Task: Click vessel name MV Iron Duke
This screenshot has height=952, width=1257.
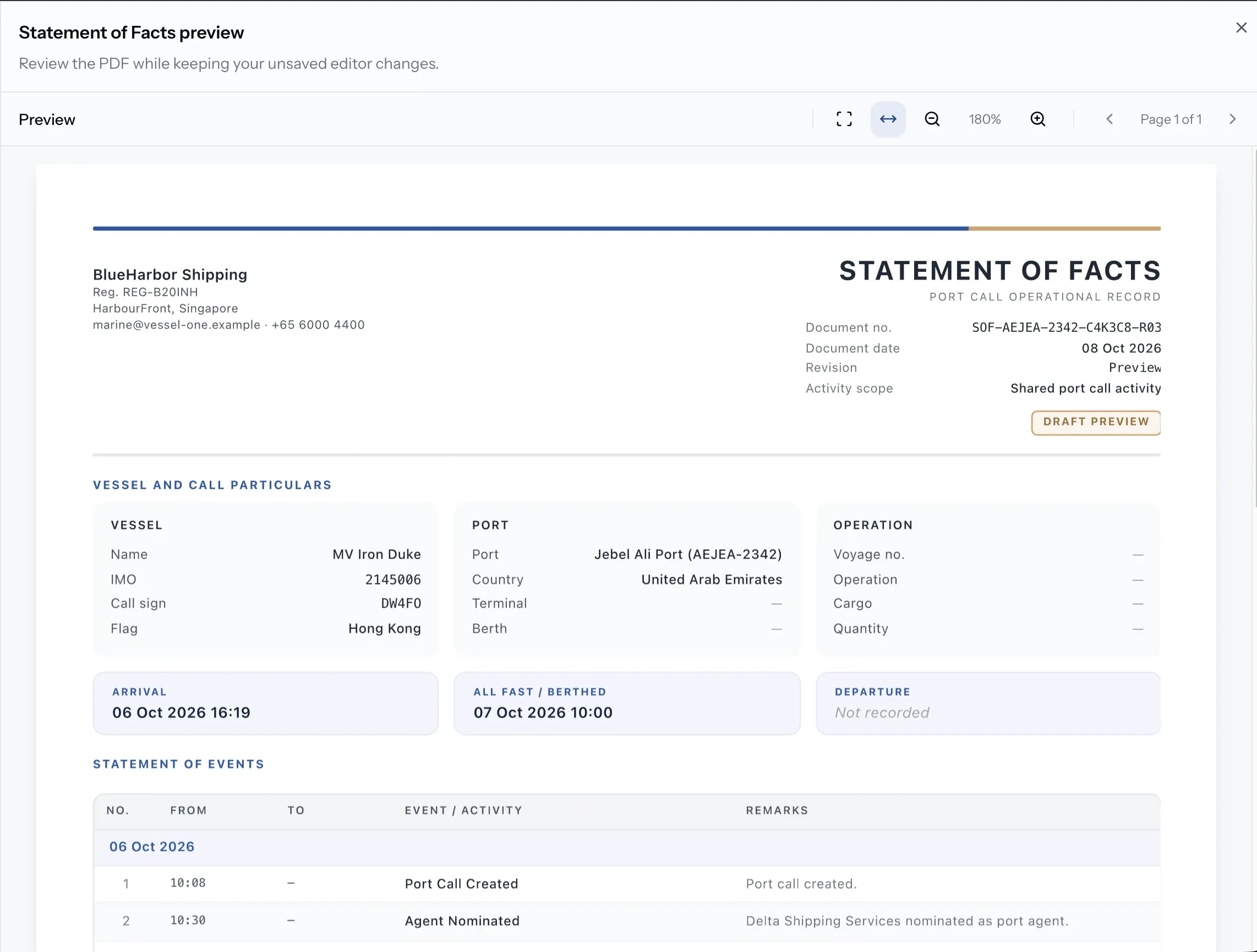Action: tap(376, 554)
